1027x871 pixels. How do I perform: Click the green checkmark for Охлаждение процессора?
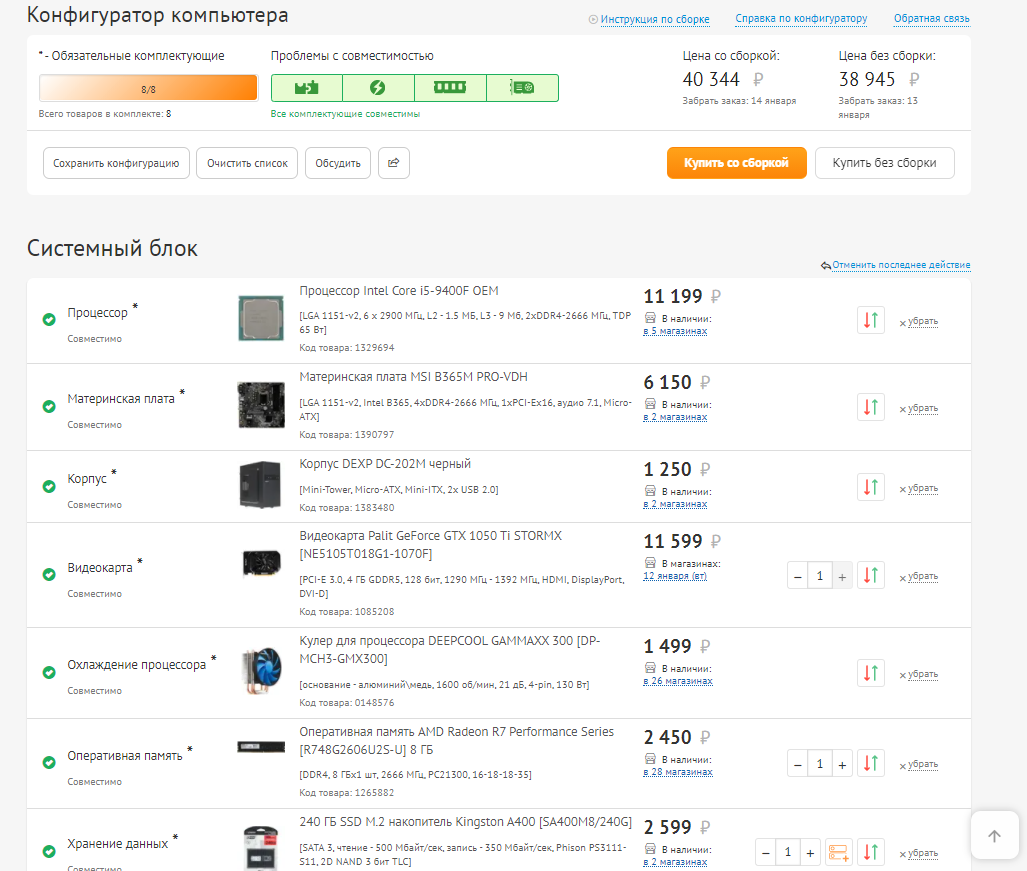[49, 673]
